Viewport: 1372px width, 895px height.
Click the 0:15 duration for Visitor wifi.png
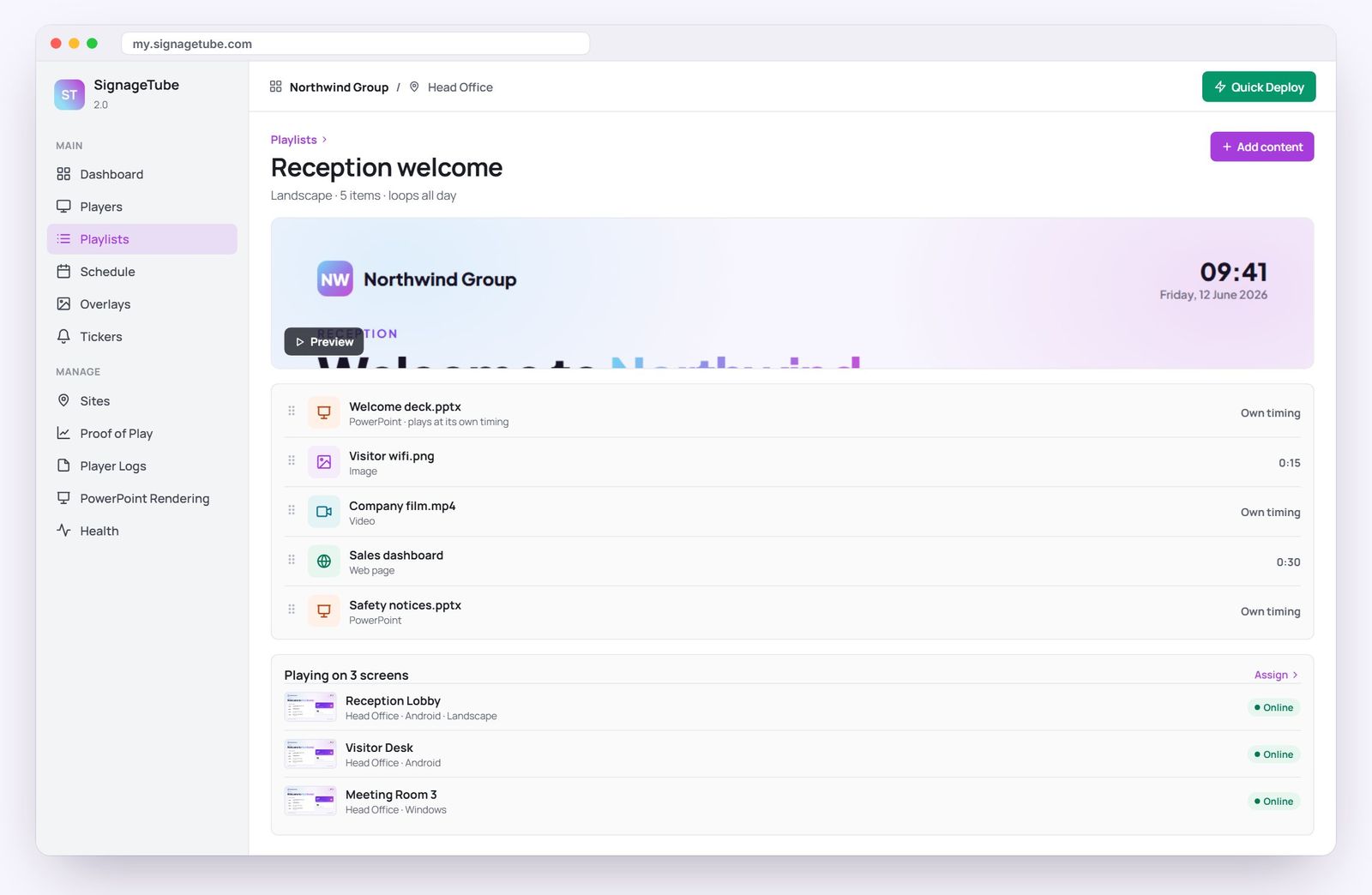coord(1290,463)
